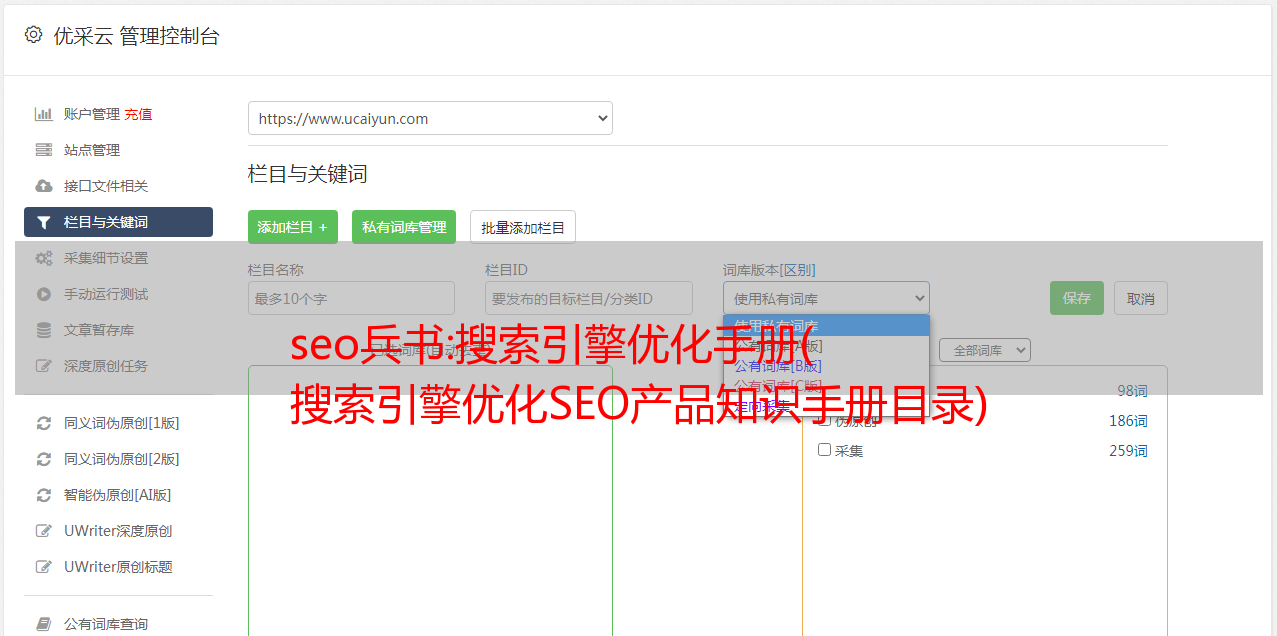Click the edit icon for UWriter原创标题

click(43, 567)
